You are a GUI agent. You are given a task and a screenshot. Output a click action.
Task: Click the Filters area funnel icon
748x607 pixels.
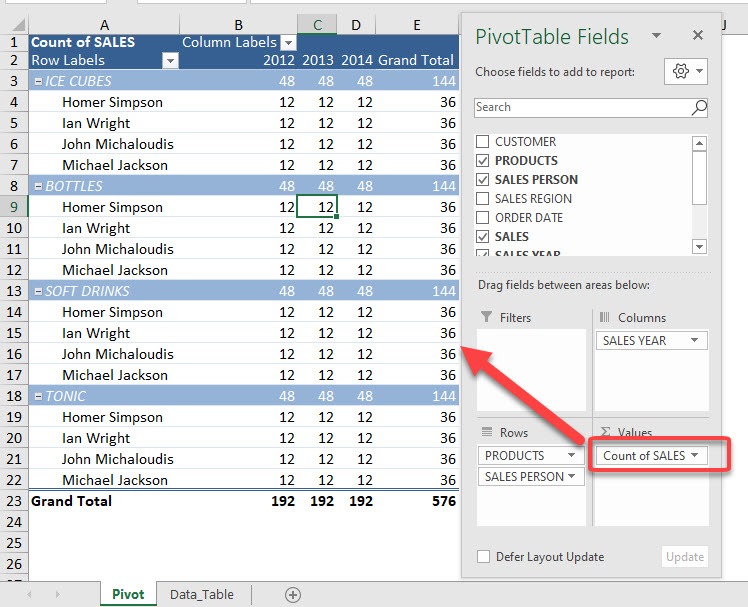point(486,317)
